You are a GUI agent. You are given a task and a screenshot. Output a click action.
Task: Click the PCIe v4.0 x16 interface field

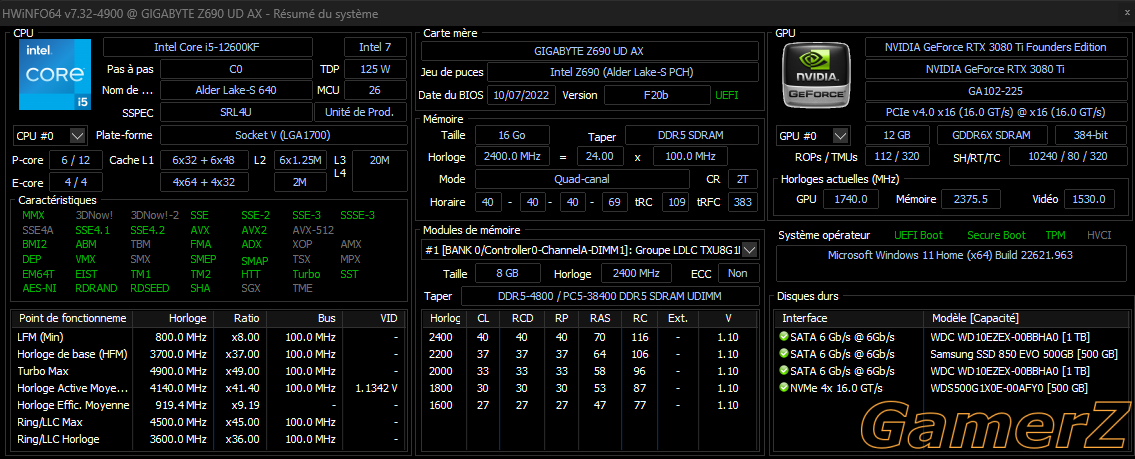pos(995,112)
